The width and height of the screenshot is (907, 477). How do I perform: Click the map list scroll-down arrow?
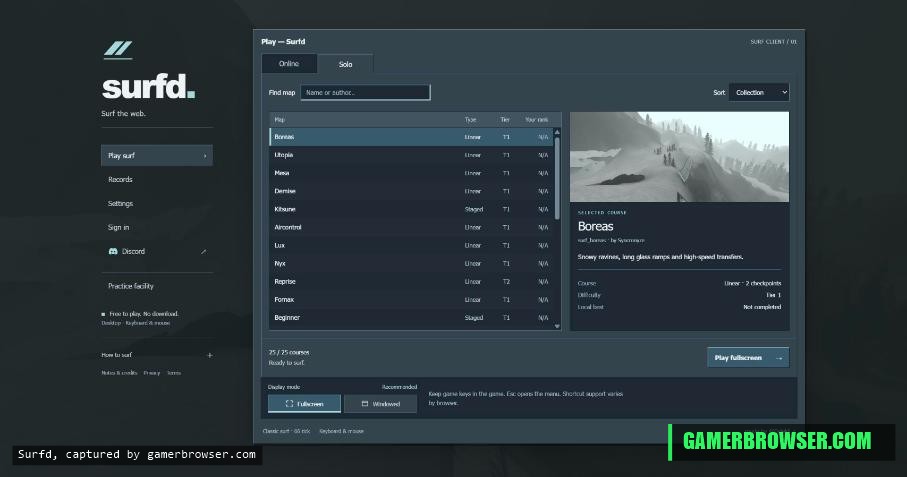557,326
